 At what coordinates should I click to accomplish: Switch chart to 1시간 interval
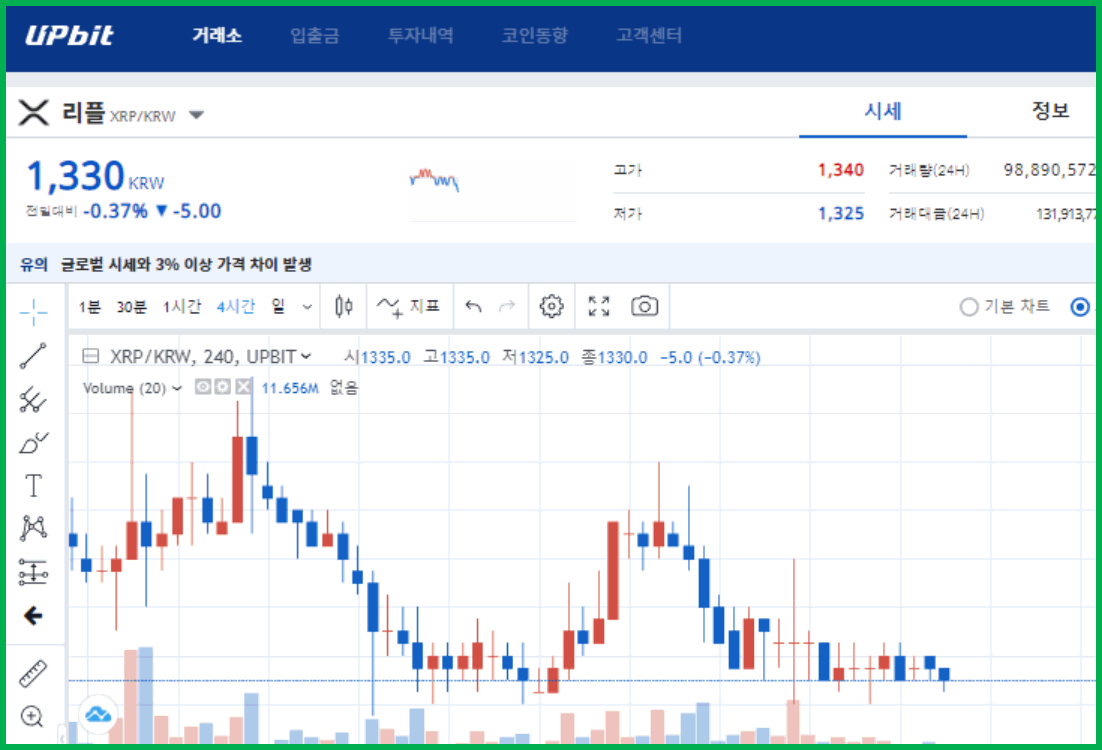pyautogui.click(x=181, y=307)
